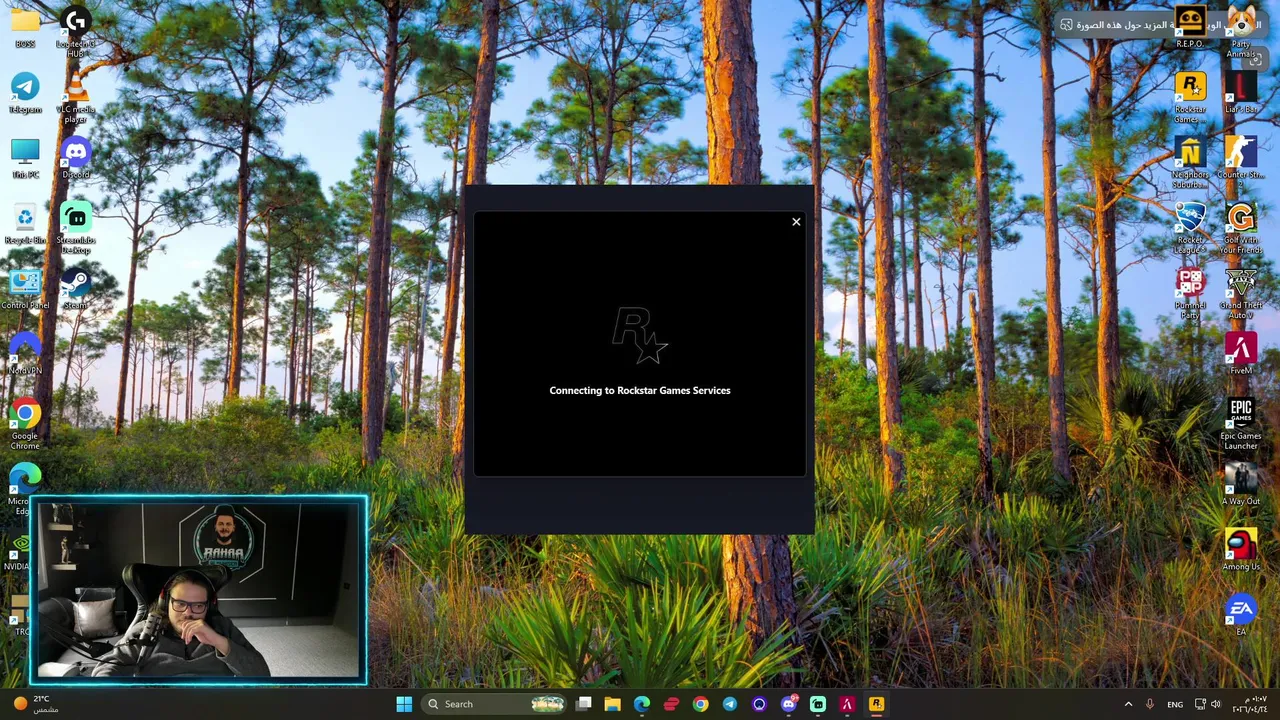Close the Rockstar Games connecting dialog
This screenshot has width=1280, height=720.
[x=796, y=221]
